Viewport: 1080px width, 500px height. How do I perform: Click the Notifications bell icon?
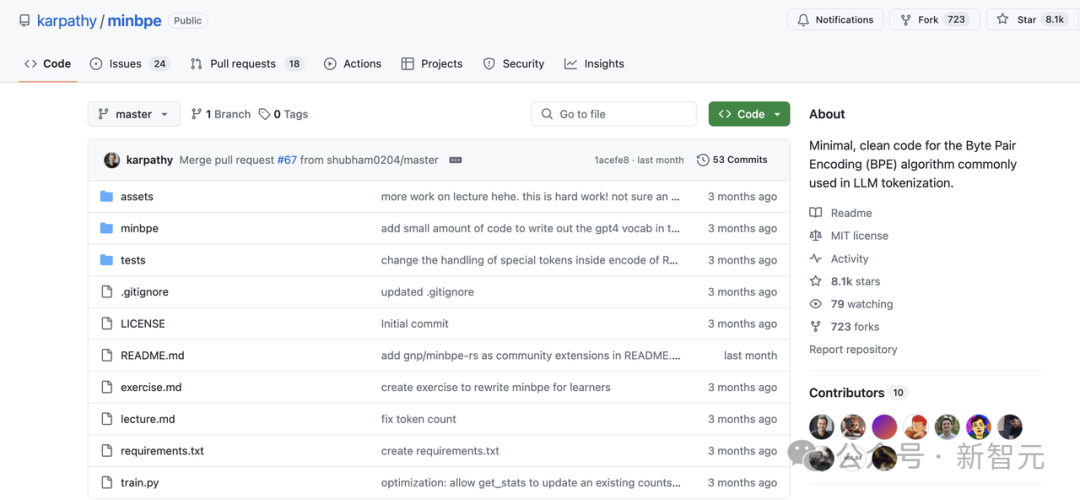(x=803, y=20)
